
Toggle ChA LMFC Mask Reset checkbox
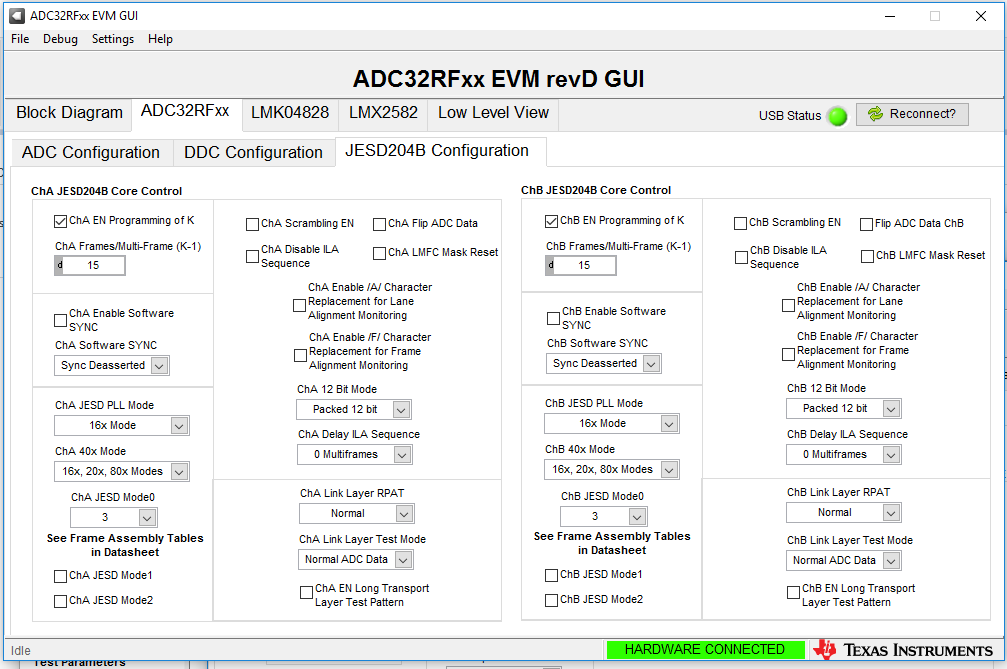[x=380, y=254]
